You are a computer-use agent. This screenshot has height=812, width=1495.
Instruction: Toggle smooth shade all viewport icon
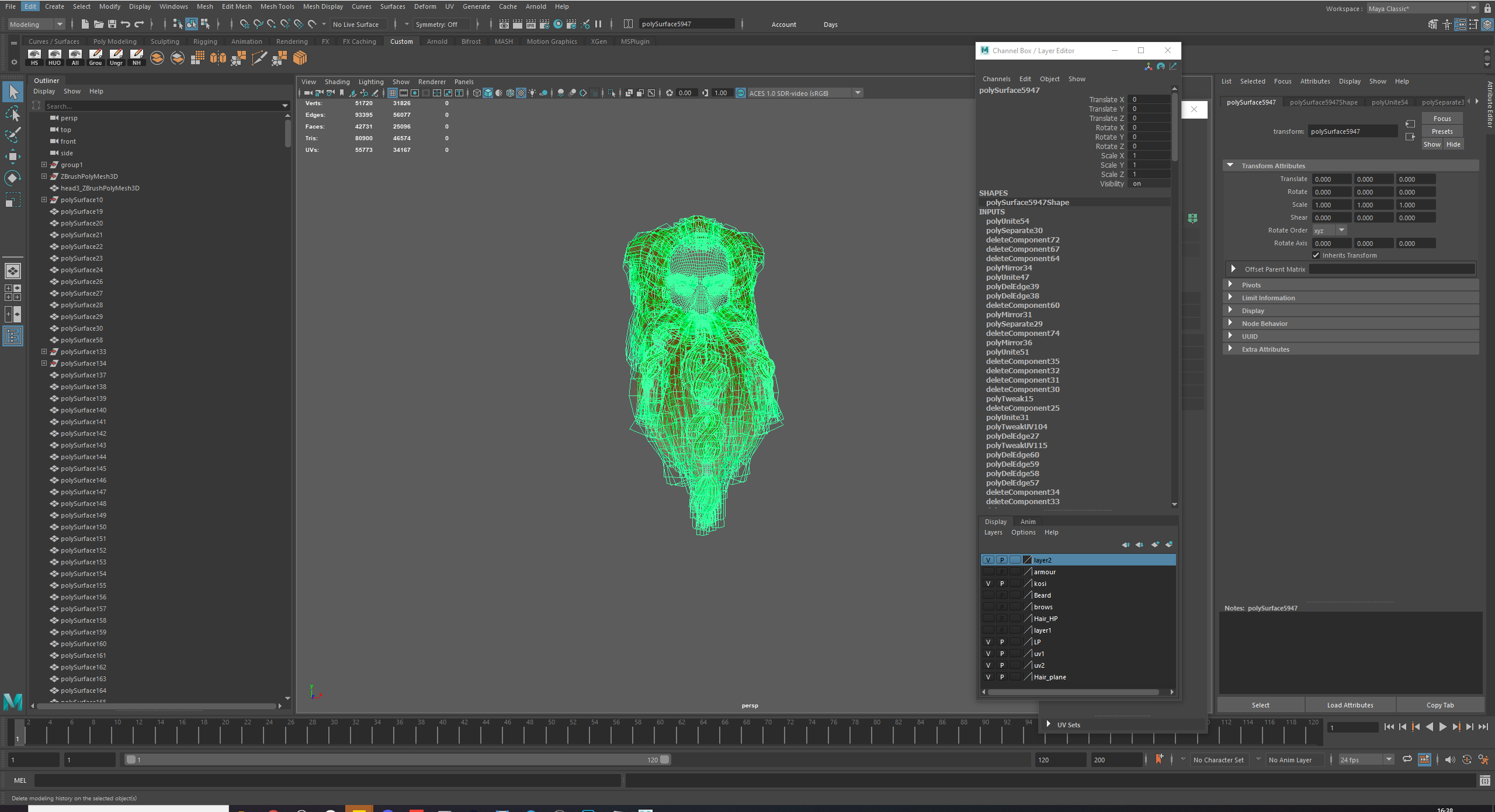coord(488,93)
